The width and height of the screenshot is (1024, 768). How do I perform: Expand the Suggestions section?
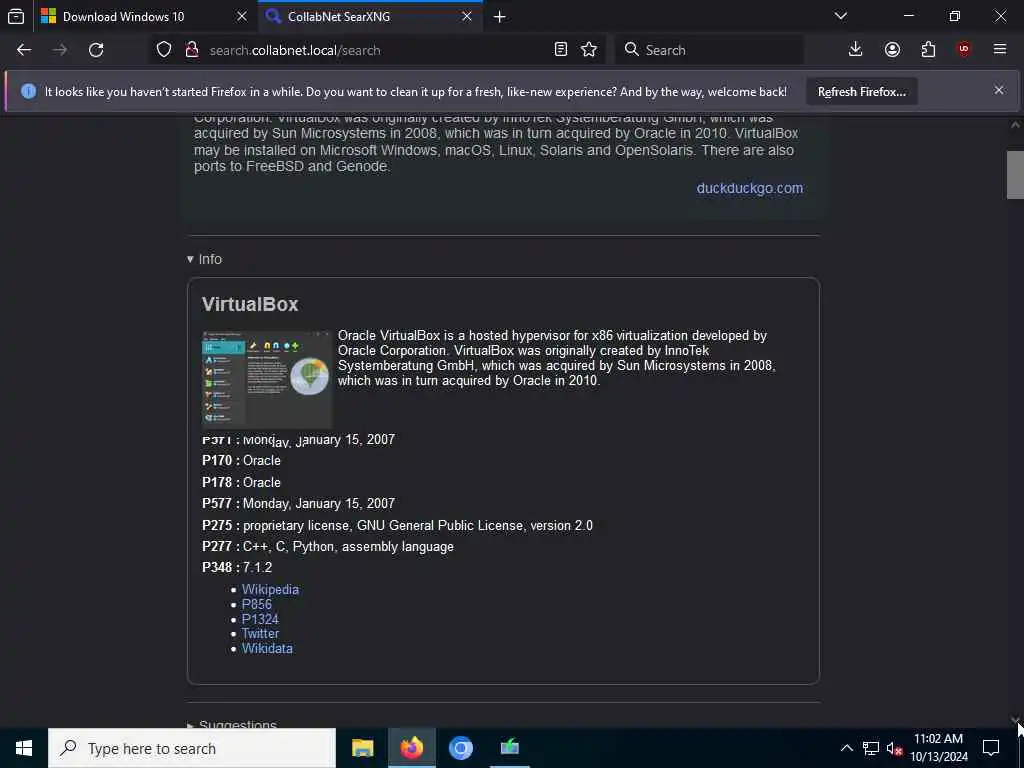pos(232,724)
